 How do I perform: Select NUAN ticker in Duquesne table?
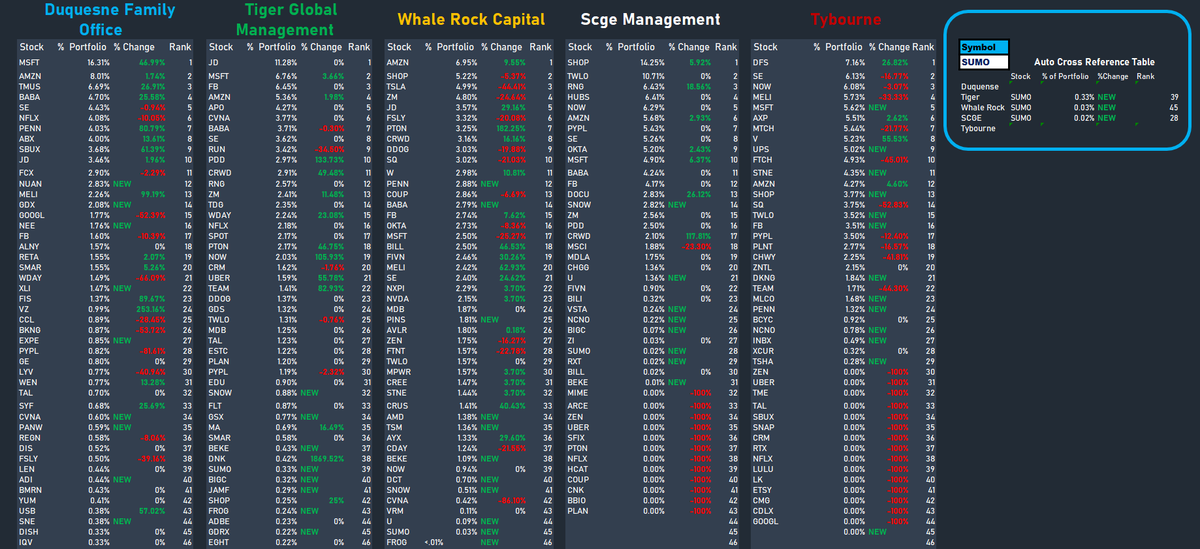point(29,184)
